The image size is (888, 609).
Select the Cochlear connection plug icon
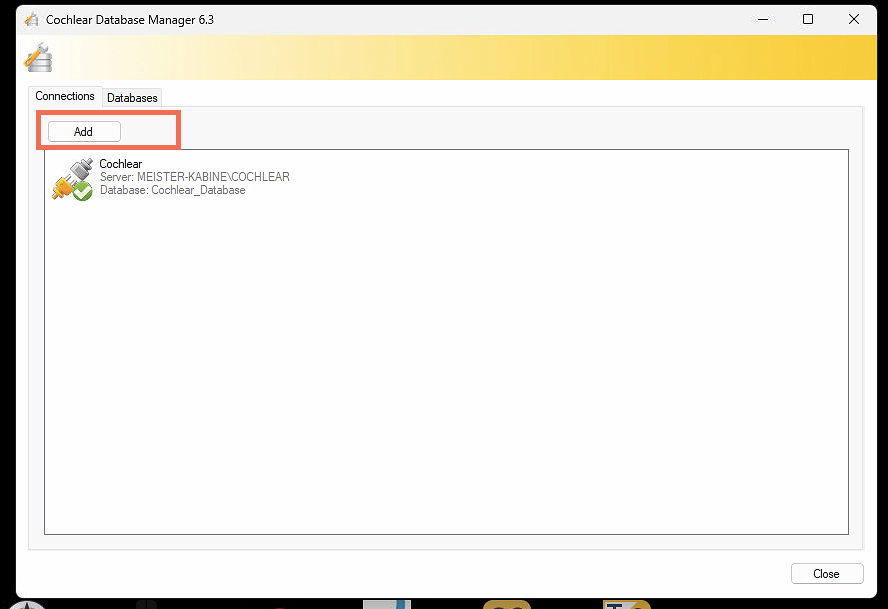(70, 176)
